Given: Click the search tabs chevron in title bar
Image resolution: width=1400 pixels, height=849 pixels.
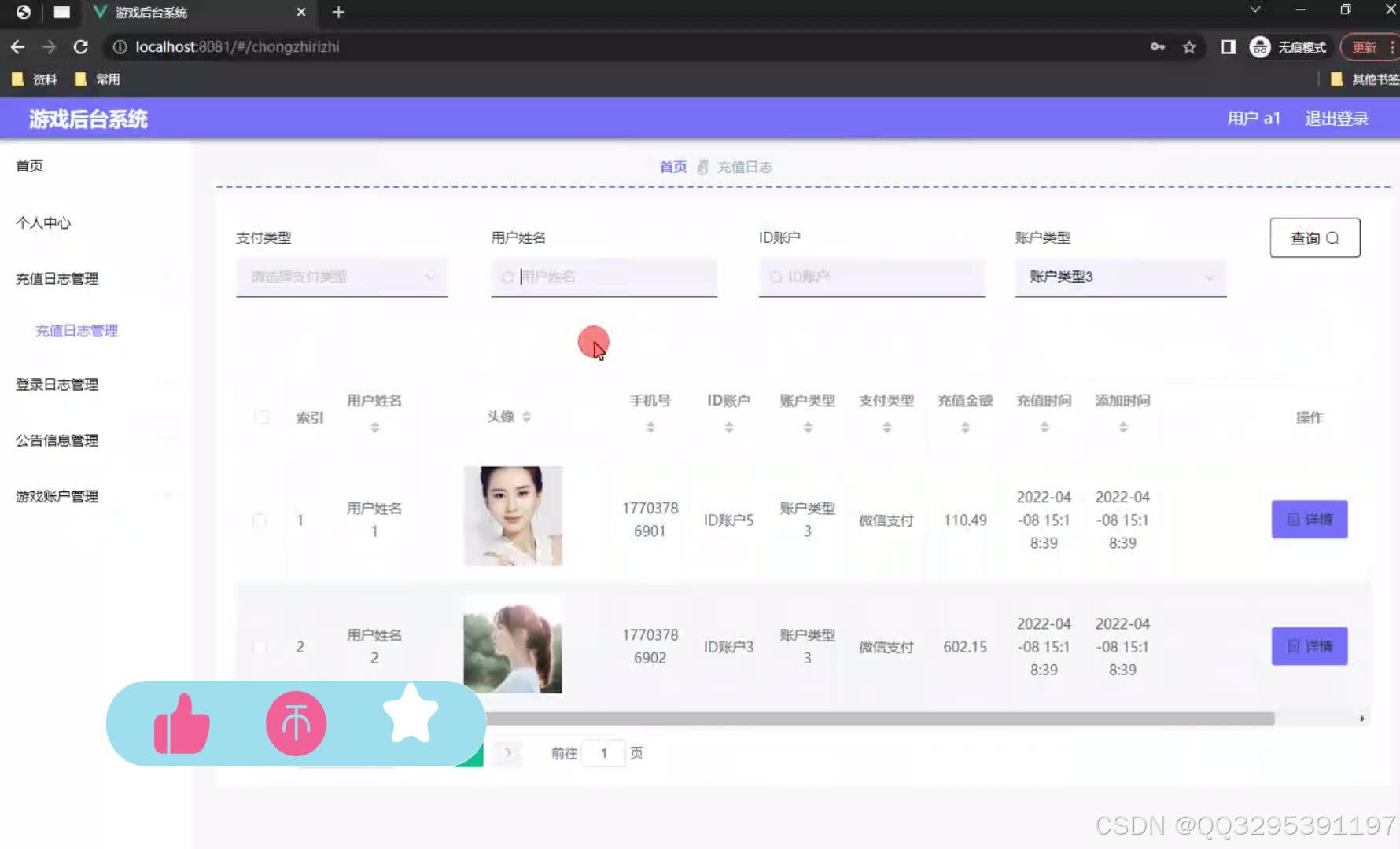Looking at the screenshot, I should click(x=1255, y=10).
